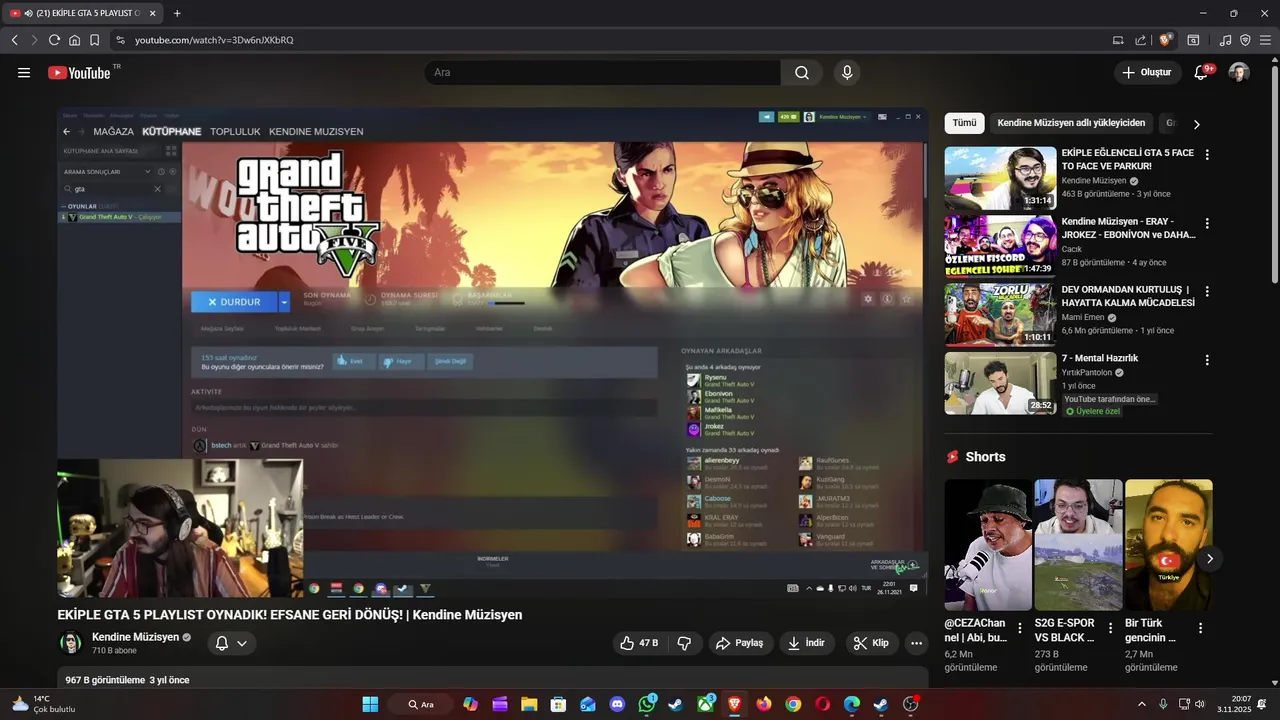Open WhatsApp from the taskbar
This screenshot has width=1280, height=720.
pyautogui.click(x=647, y=704)
